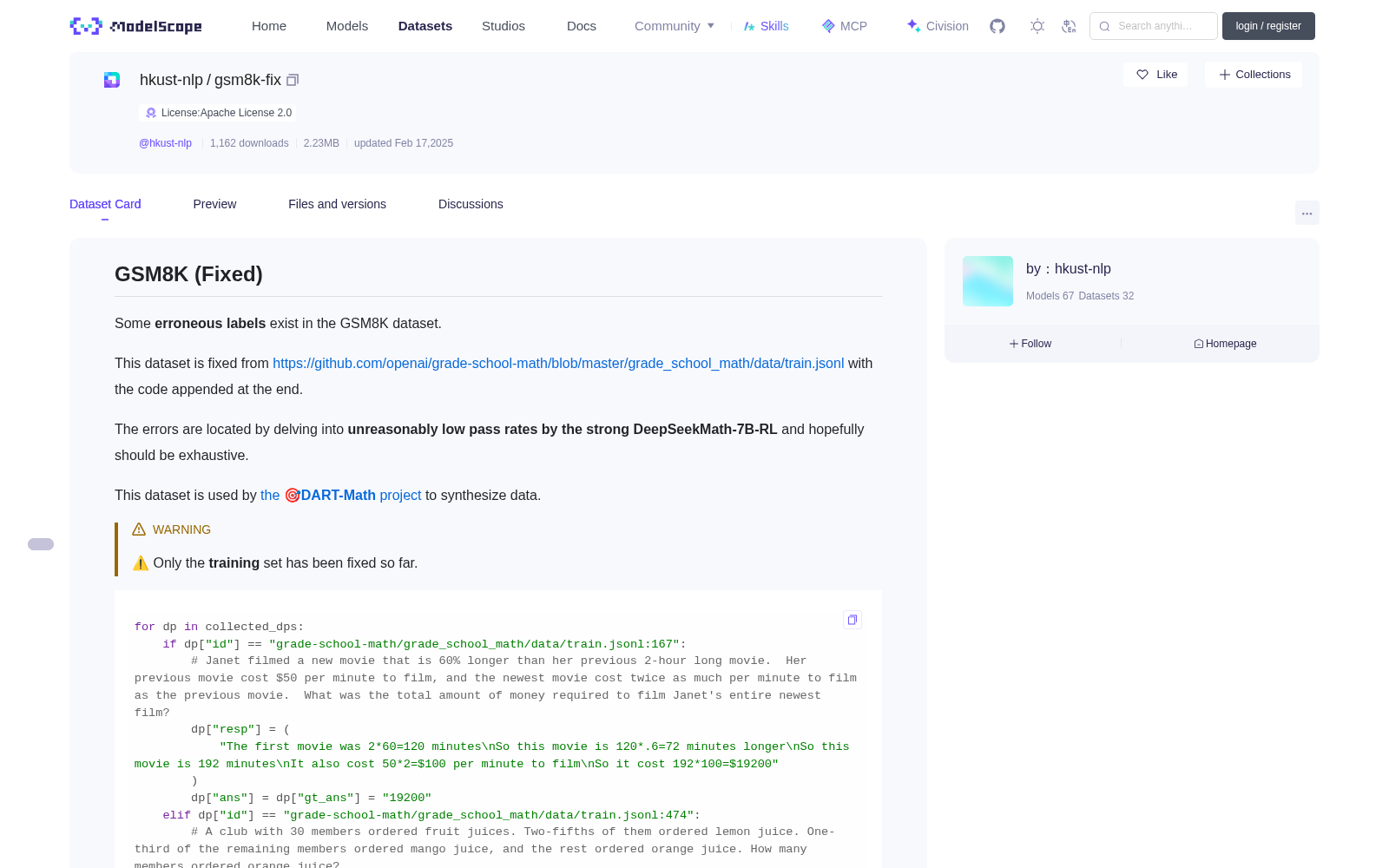This screenshot has height=868, width=1389.
Task: Open the hkust-nlp Homepage
Action: [x=1225, y=344]
